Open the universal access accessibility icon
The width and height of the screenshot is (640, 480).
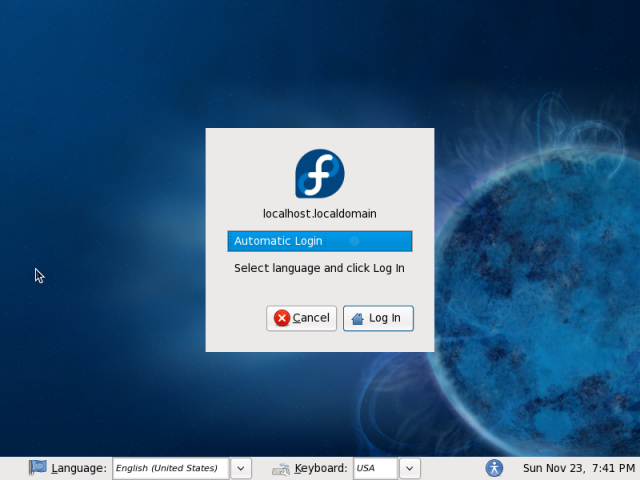click(494, 467)
